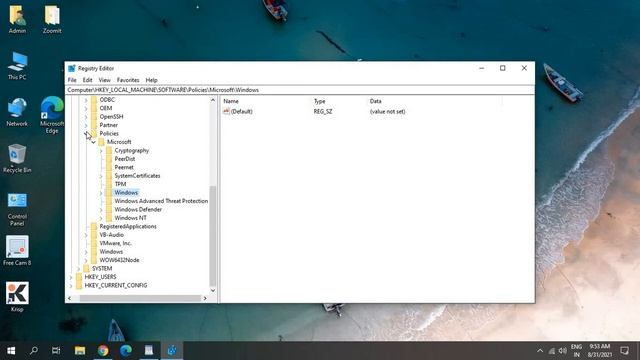Open the Help menu
The height and width of the screenshot is (360, 640).
(x=151, y=80)
